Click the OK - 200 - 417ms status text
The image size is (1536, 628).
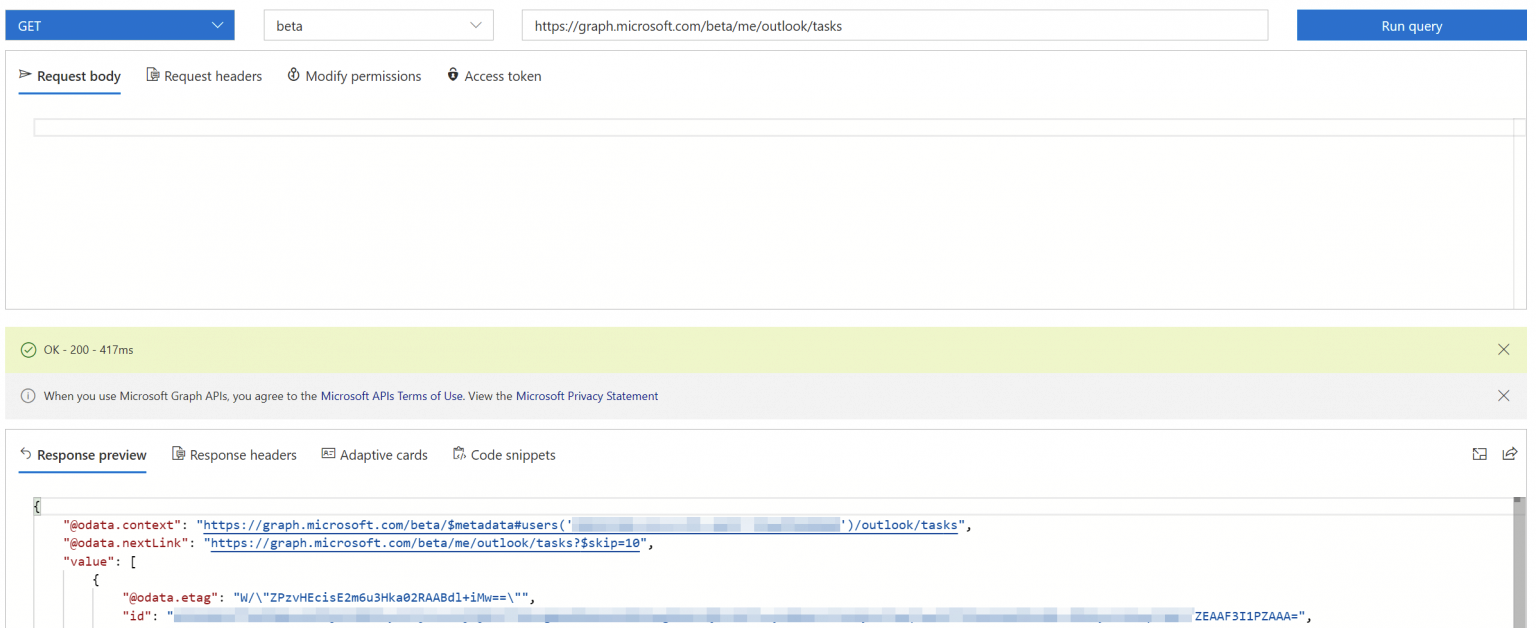89,350
